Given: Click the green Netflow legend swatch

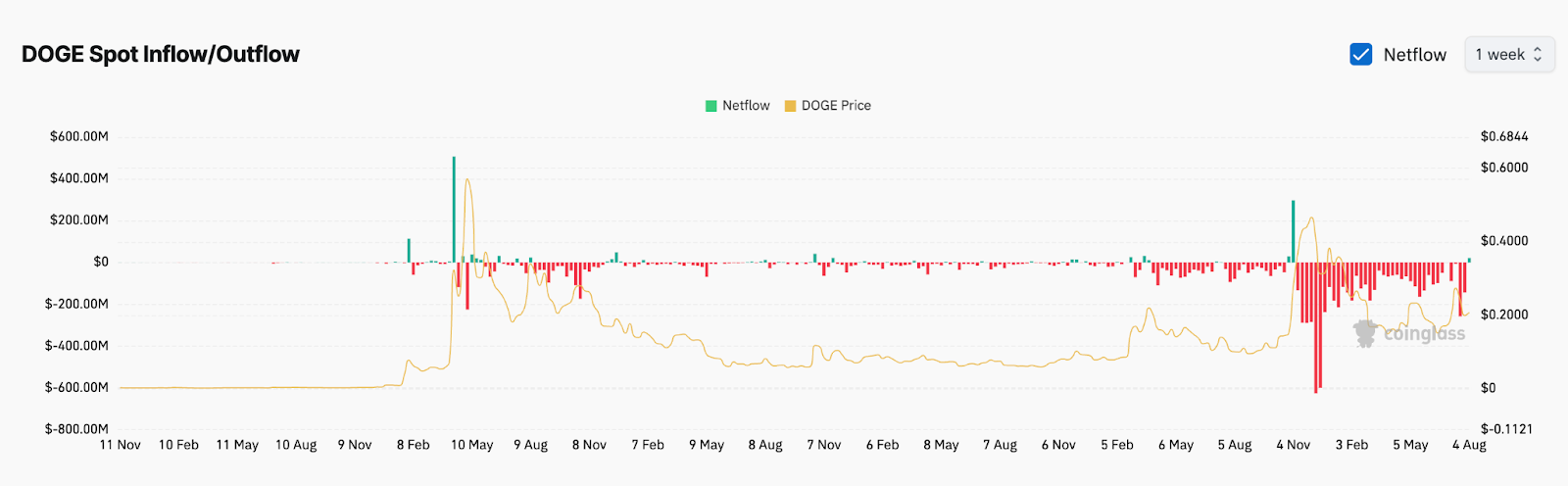Looking at the screenshot, I should pyautogui.click(x=711, y=106).
